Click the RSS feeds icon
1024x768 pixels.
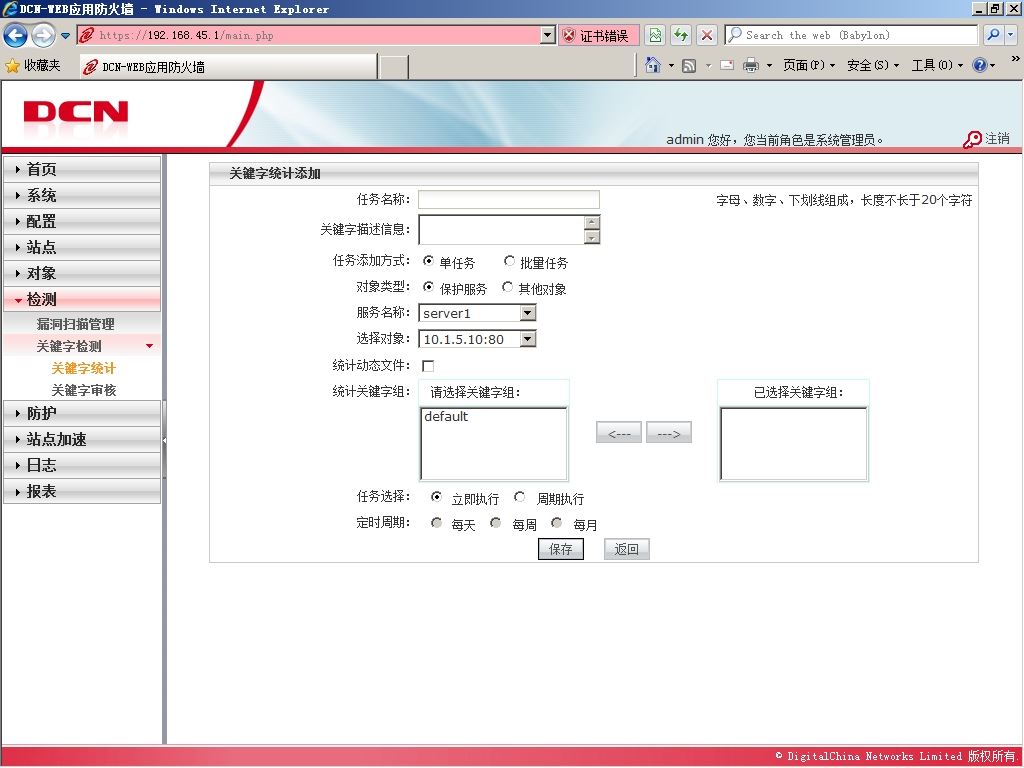point(689,65)
